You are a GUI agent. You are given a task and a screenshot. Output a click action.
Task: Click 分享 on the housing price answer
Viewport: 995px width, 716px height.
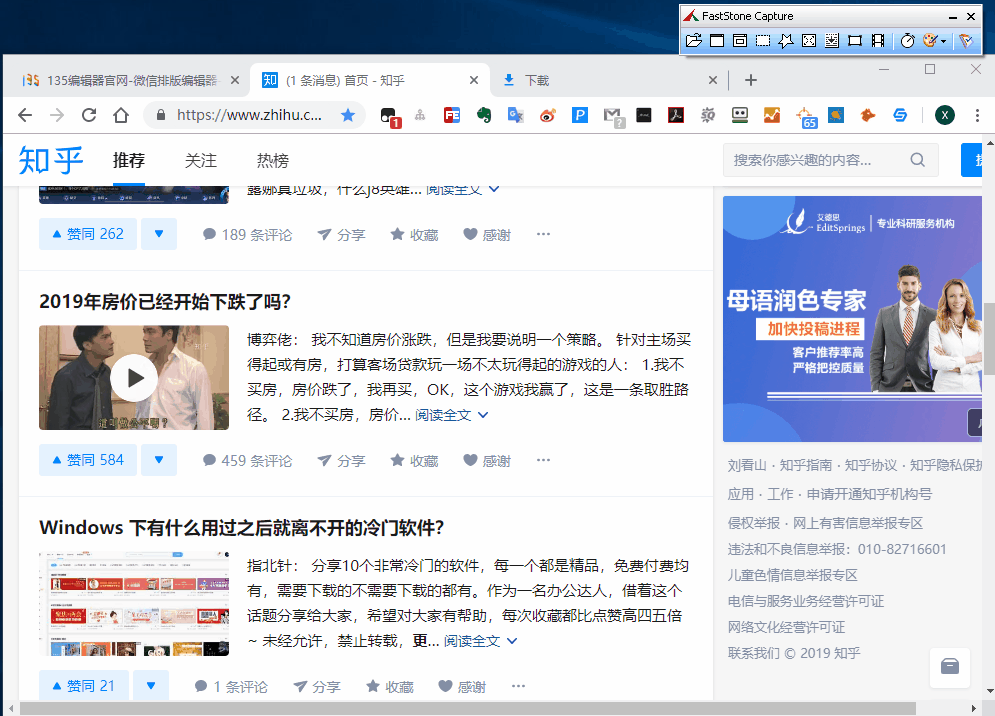(x=341, y=461)
